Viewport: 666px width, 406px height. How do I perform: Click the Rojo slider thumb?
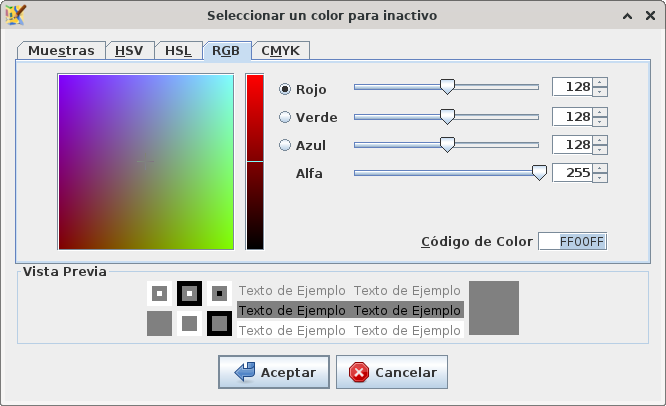point(447,87)
